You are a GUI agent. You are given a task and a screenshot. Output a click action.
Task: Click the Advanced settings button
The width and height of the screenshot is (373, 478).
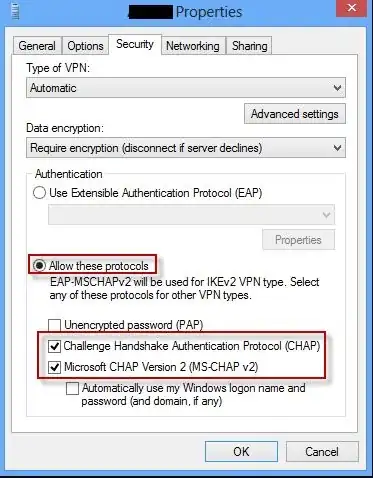(x=295, y=114)
